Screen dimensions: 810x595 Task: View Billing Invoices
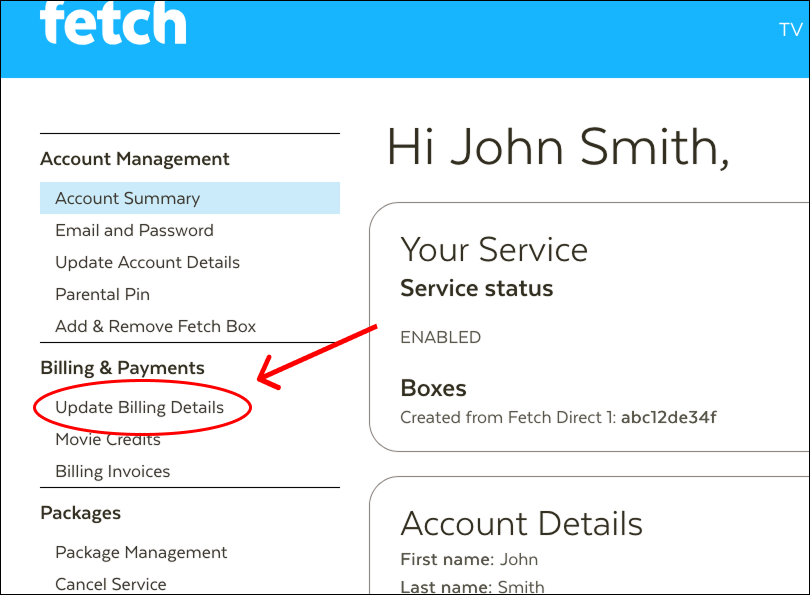pos(113,471)
